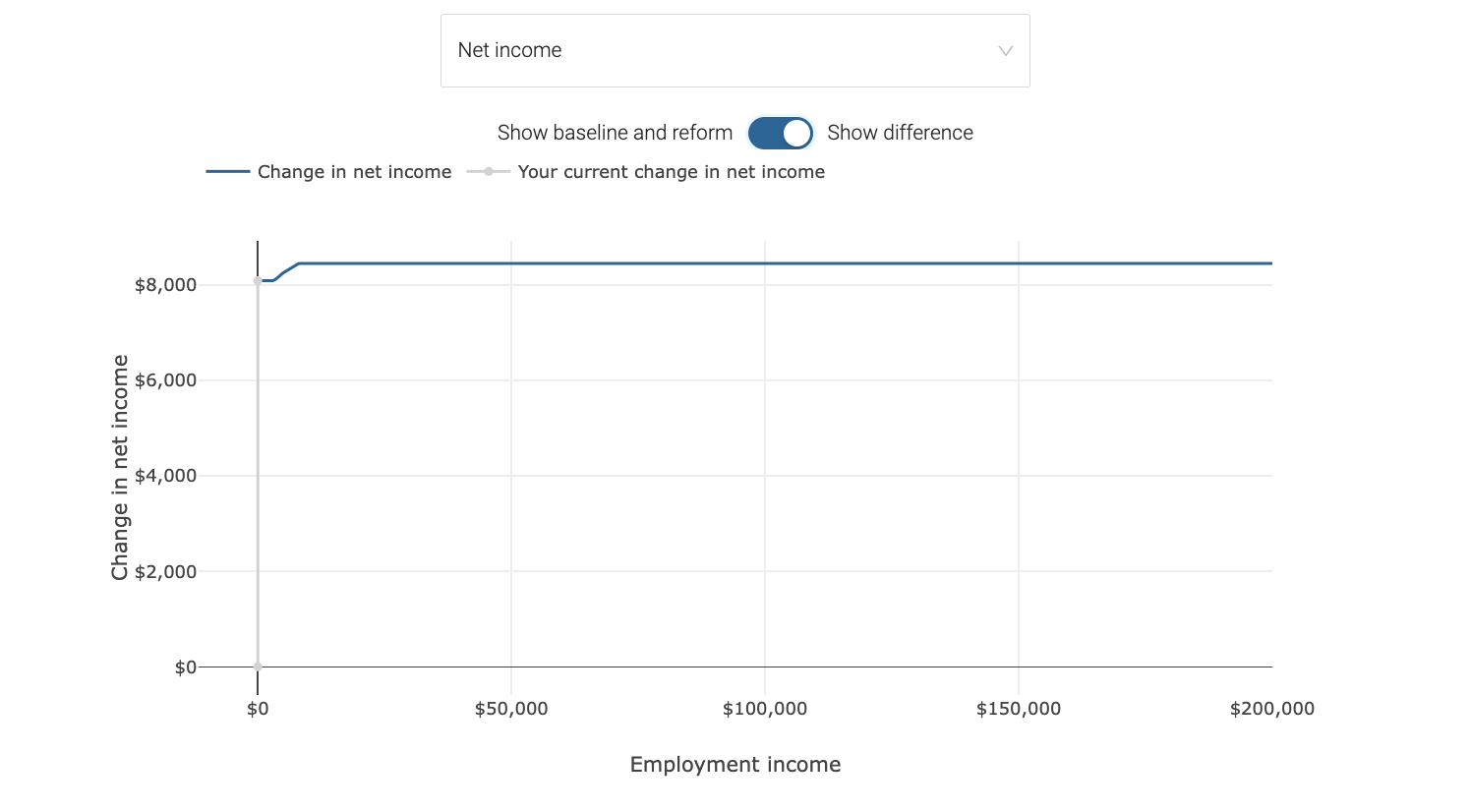Click the blue line at $150,000 income

[x=1019, y=263]
